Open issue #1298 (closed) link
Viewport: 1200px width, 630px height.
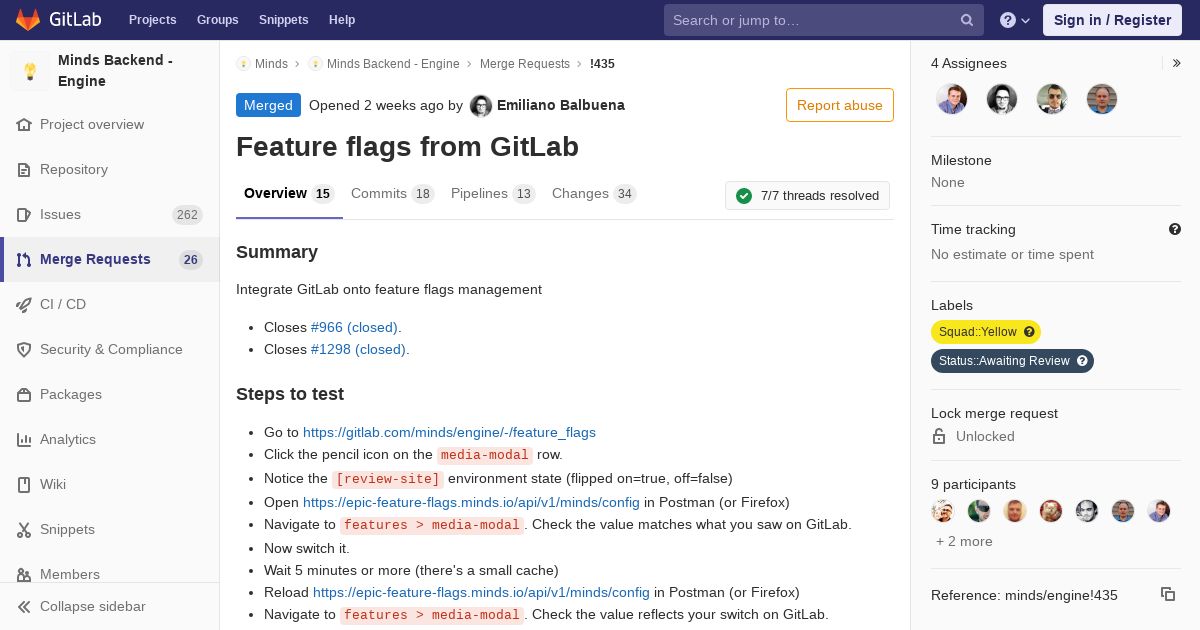pos(358,349)
